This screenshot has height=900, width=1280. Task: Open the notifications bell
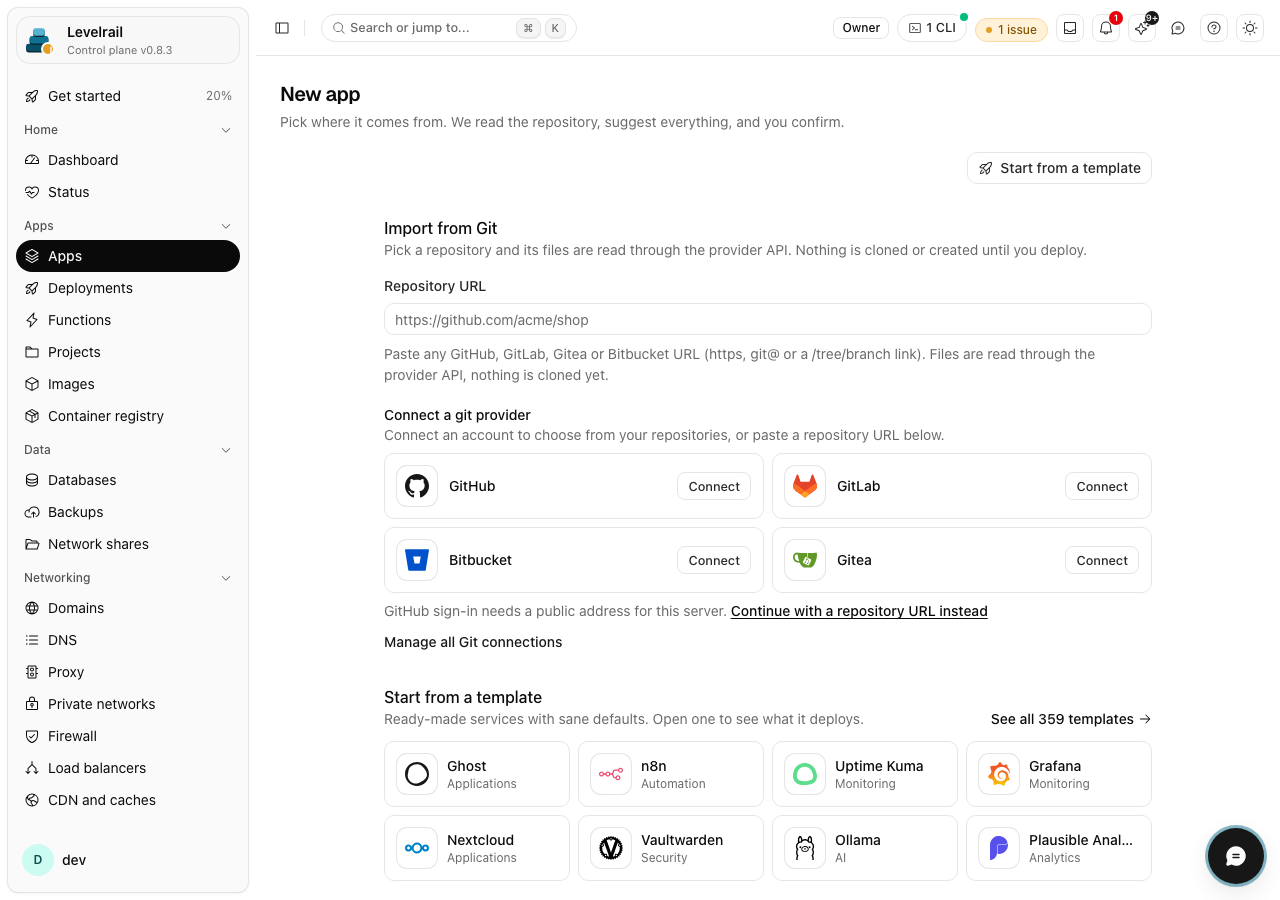click(x=1106, y=28)
